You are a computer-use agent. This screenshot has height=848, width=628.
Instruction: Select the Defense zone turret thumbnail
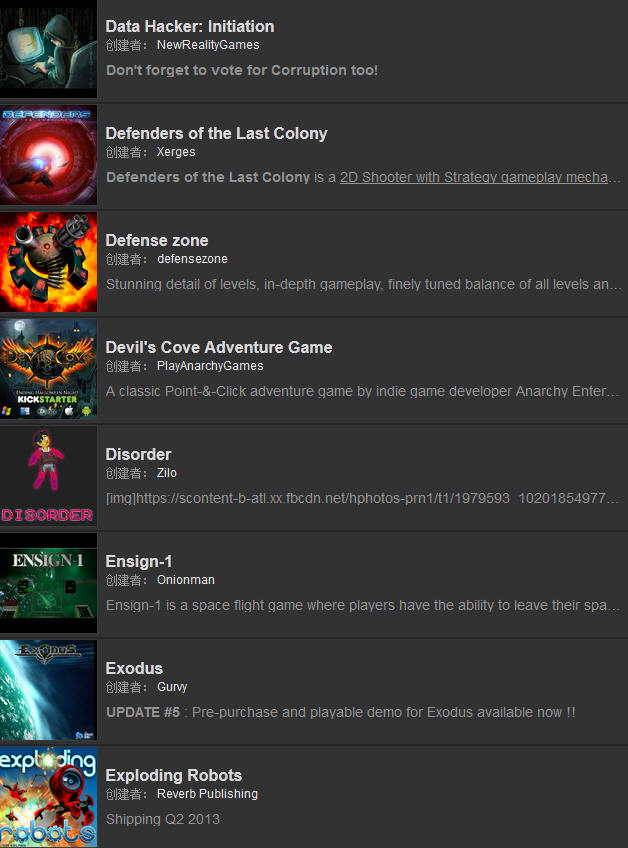click(48, 262)
